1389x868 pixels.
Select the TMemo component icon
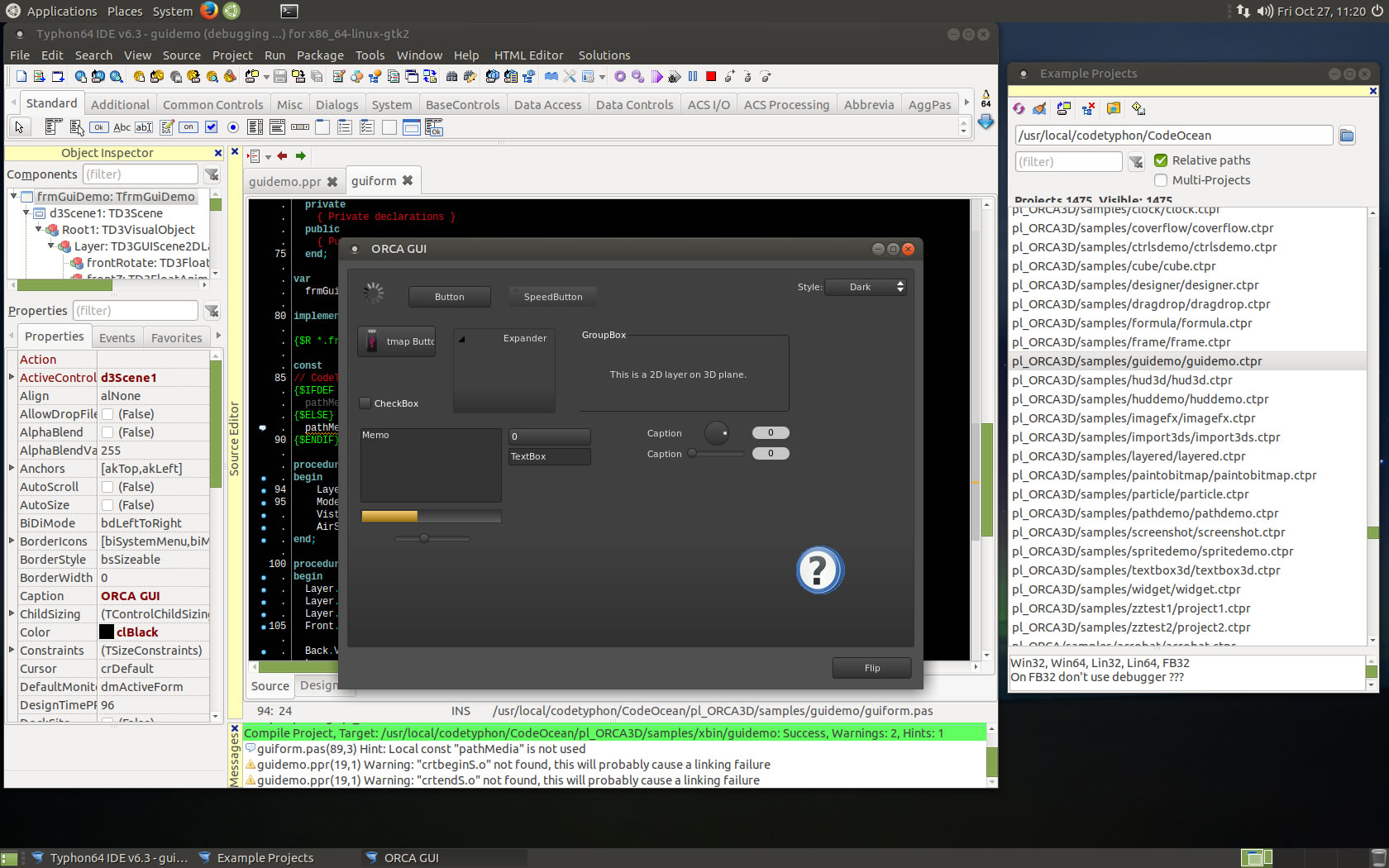[166, 127]
